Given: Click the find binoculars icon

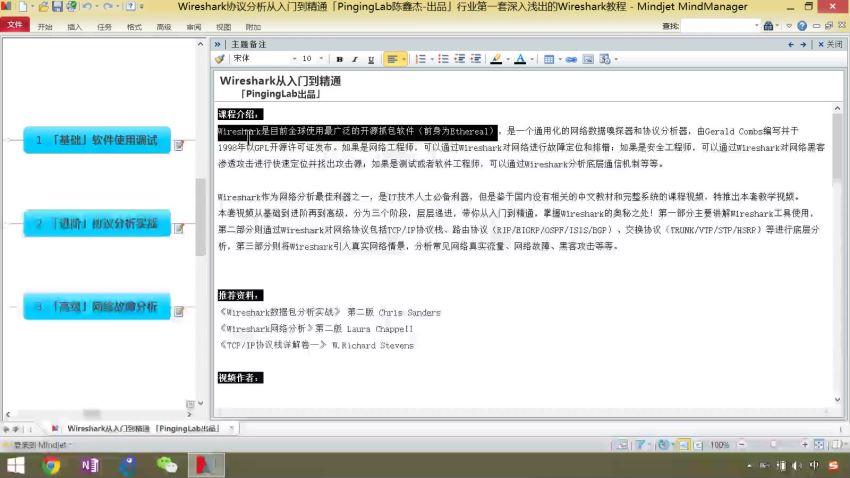Looking at the screenshot, I should point(768,25).
